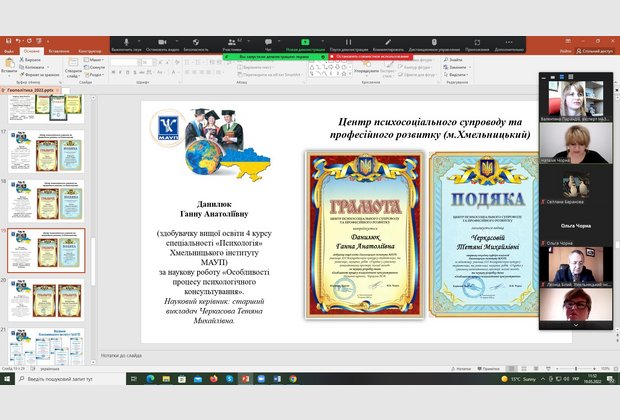The image size is (620, 420).
Task: Click the notes field below slide
Action: click(300, 354)
